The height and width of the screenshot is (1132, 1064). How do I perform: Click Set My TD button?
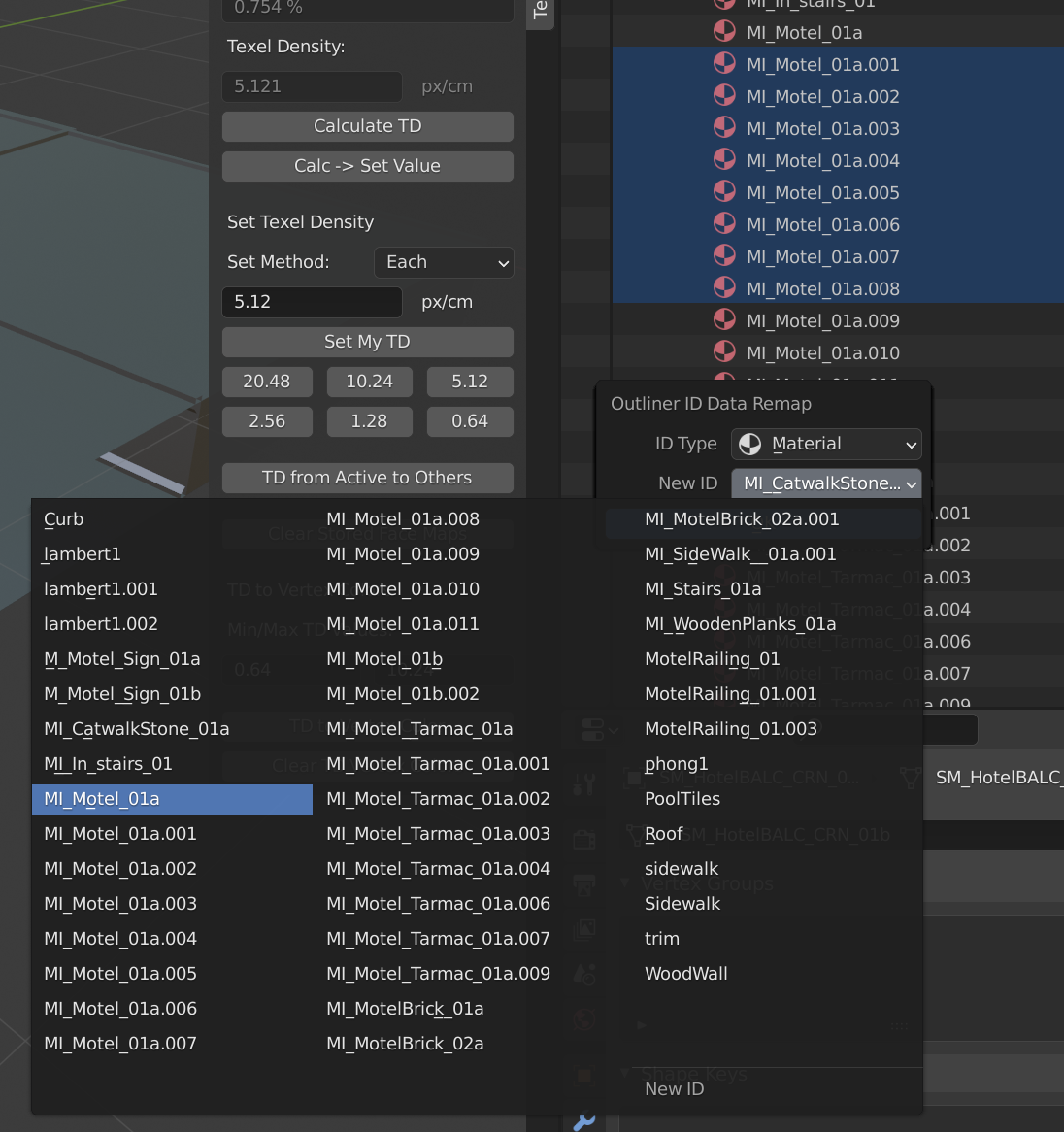click(367, 342)
